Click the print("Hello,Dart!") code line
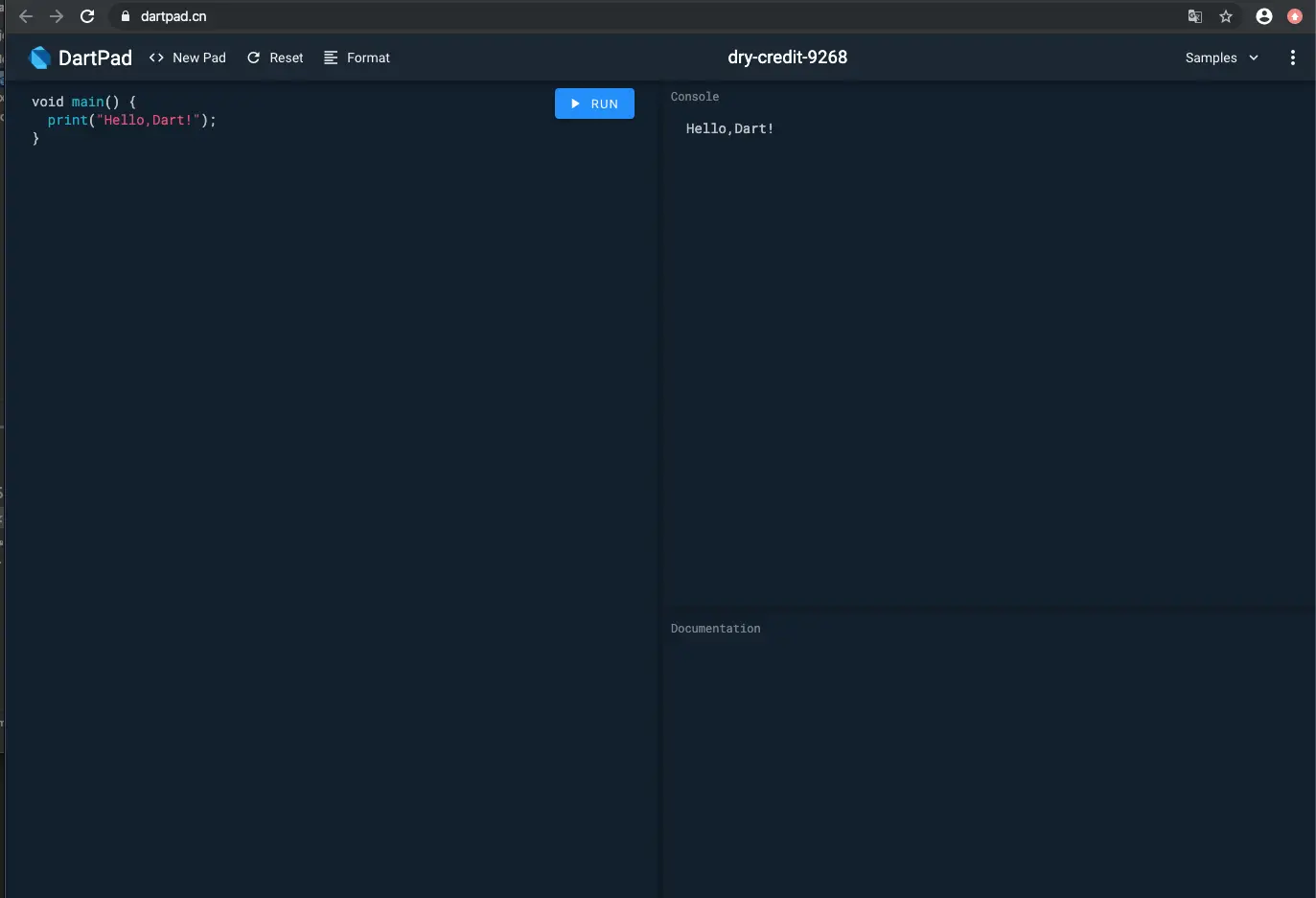Screen dimensions: 1316x898 pos(132,120)
